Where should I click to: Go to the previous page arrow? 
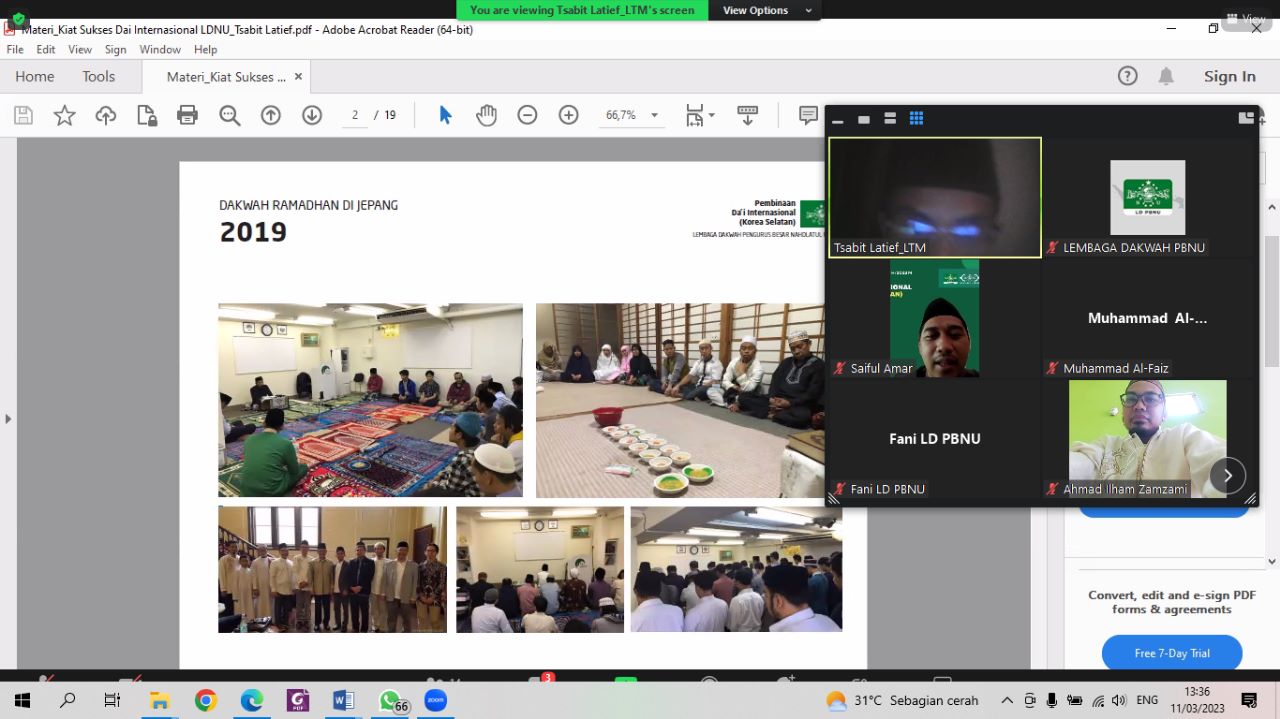click(270, 115)
